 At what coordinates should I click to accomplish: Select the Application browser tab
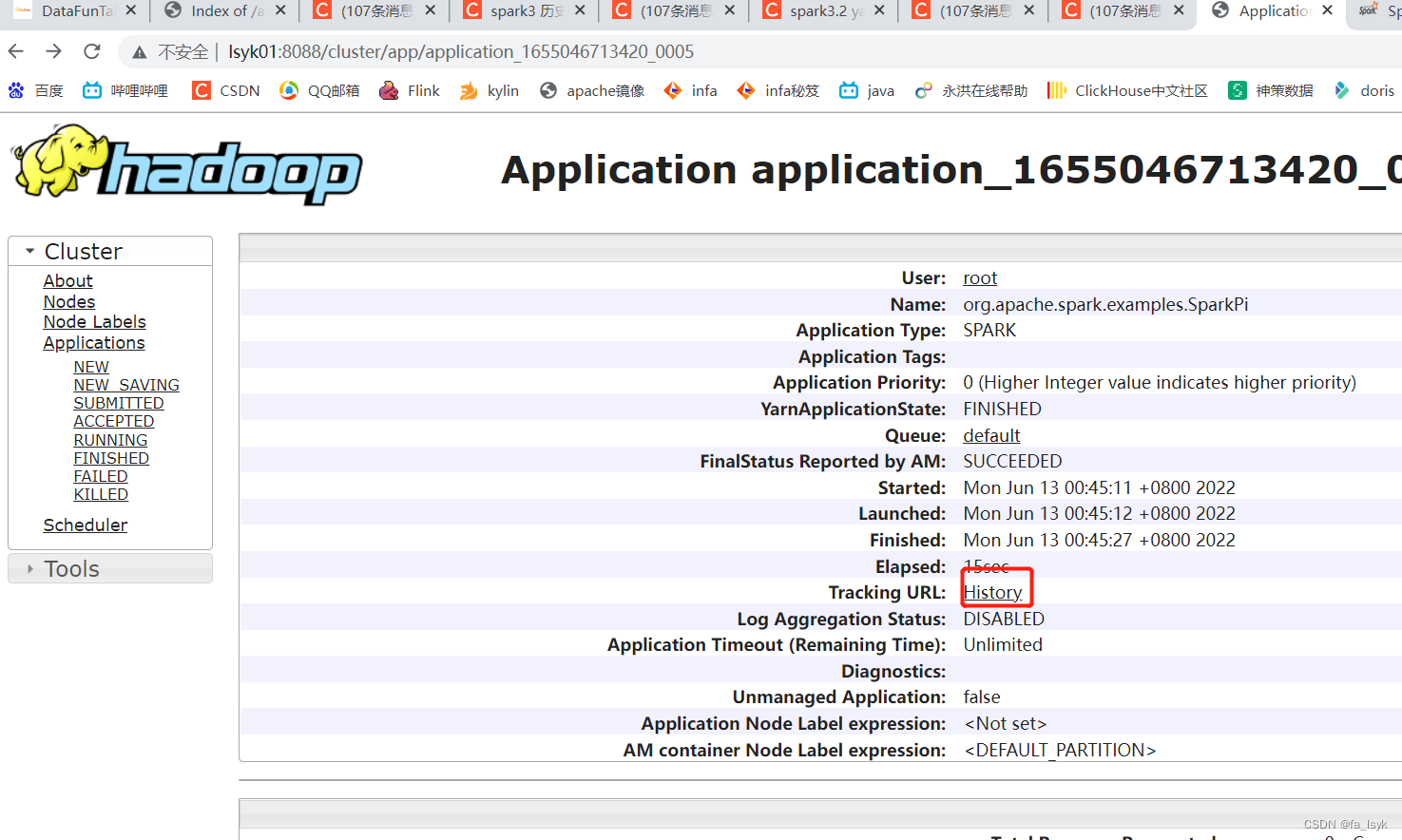coord(1274,10)
